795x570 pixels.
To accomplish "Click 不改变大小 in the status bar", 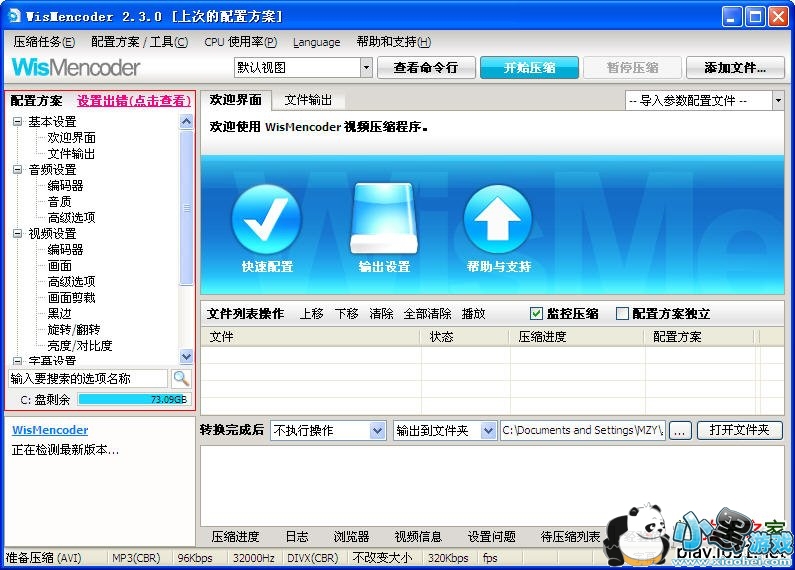I will [x=382, y=558].
